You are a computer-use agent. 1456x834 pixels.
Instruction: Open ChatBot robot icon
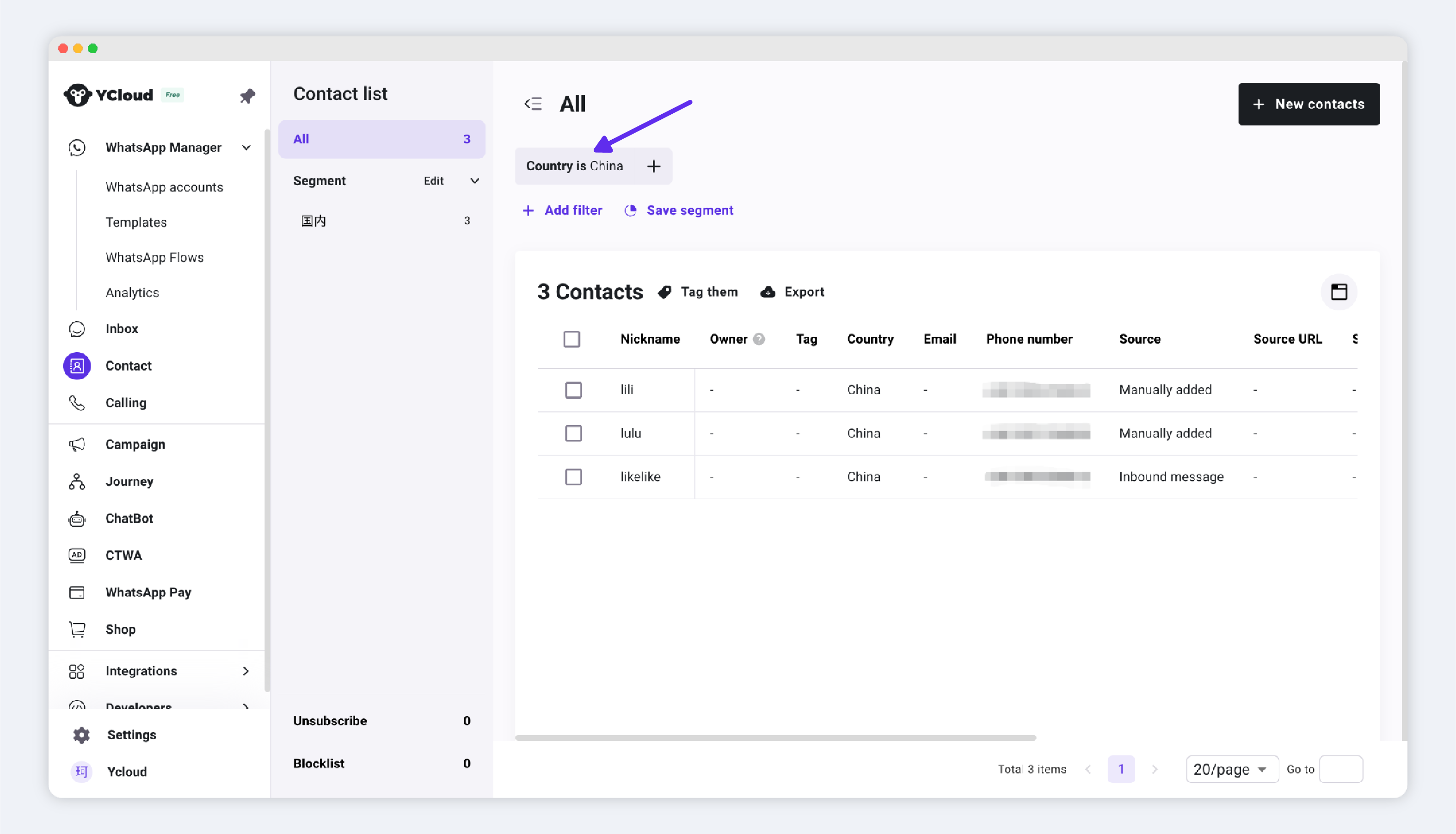point(77,519)
